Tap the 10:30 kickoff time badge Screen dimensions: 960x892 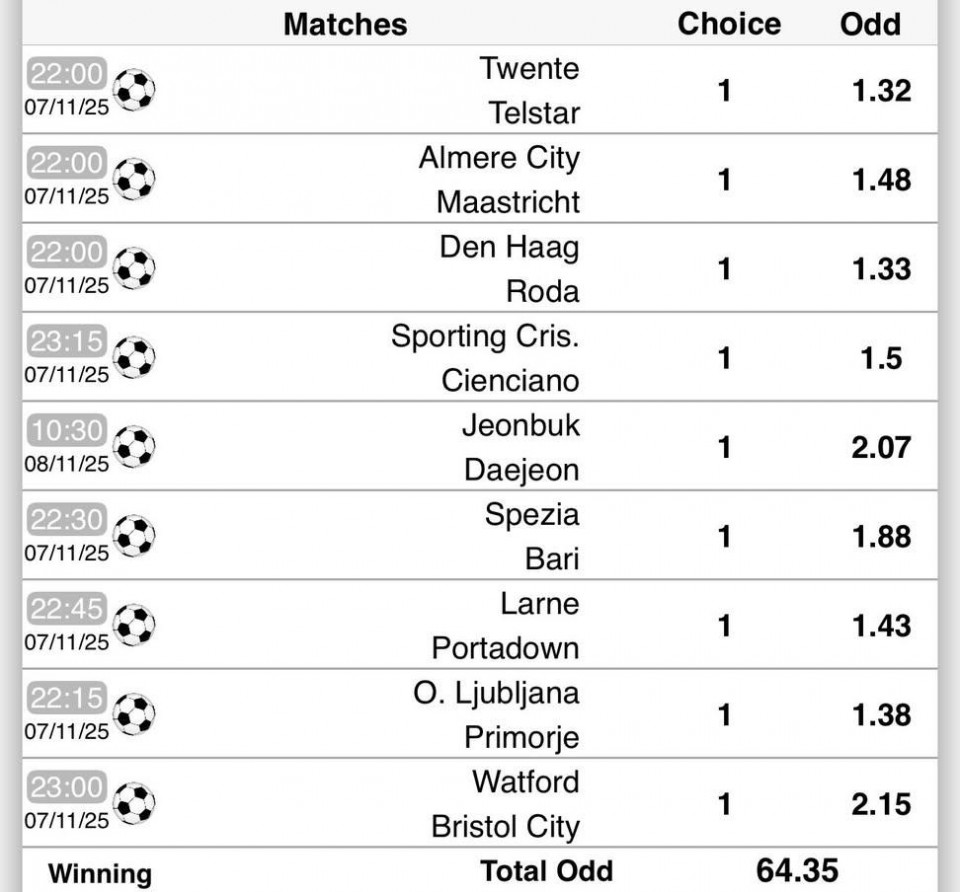67,430
